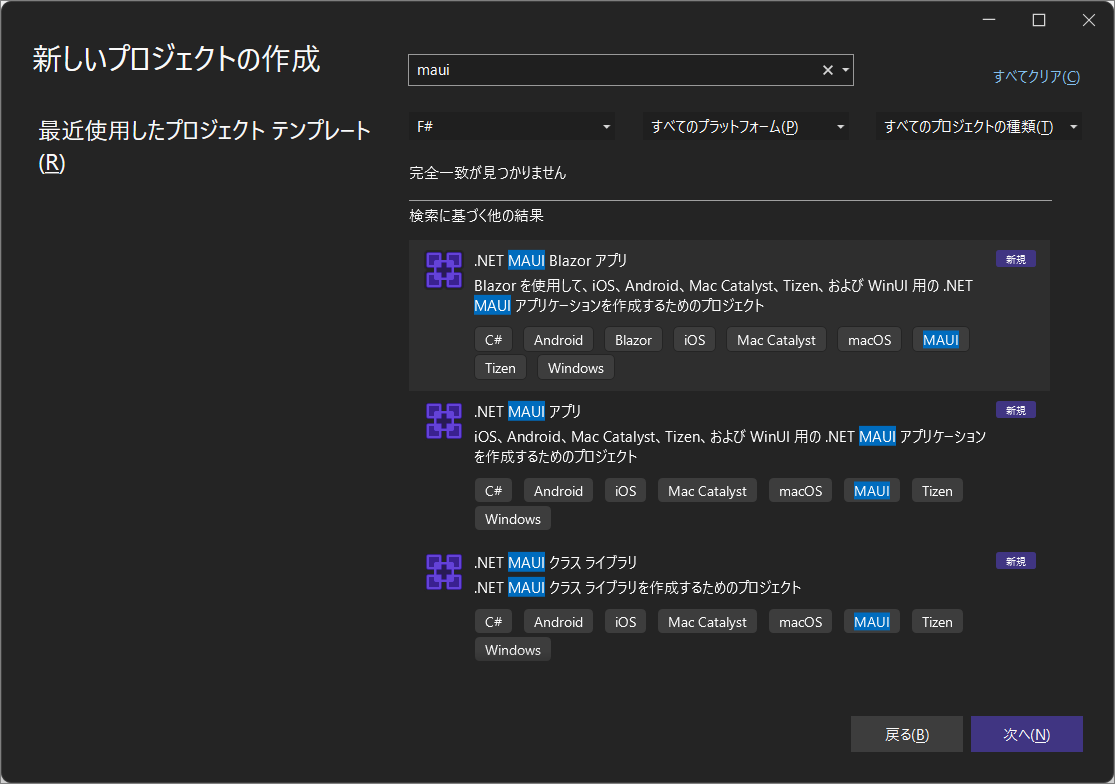Screen dimensions: 1115x784
Task: Click Windows tag in the MAUI Blazor template
Action: pos(576,367)
